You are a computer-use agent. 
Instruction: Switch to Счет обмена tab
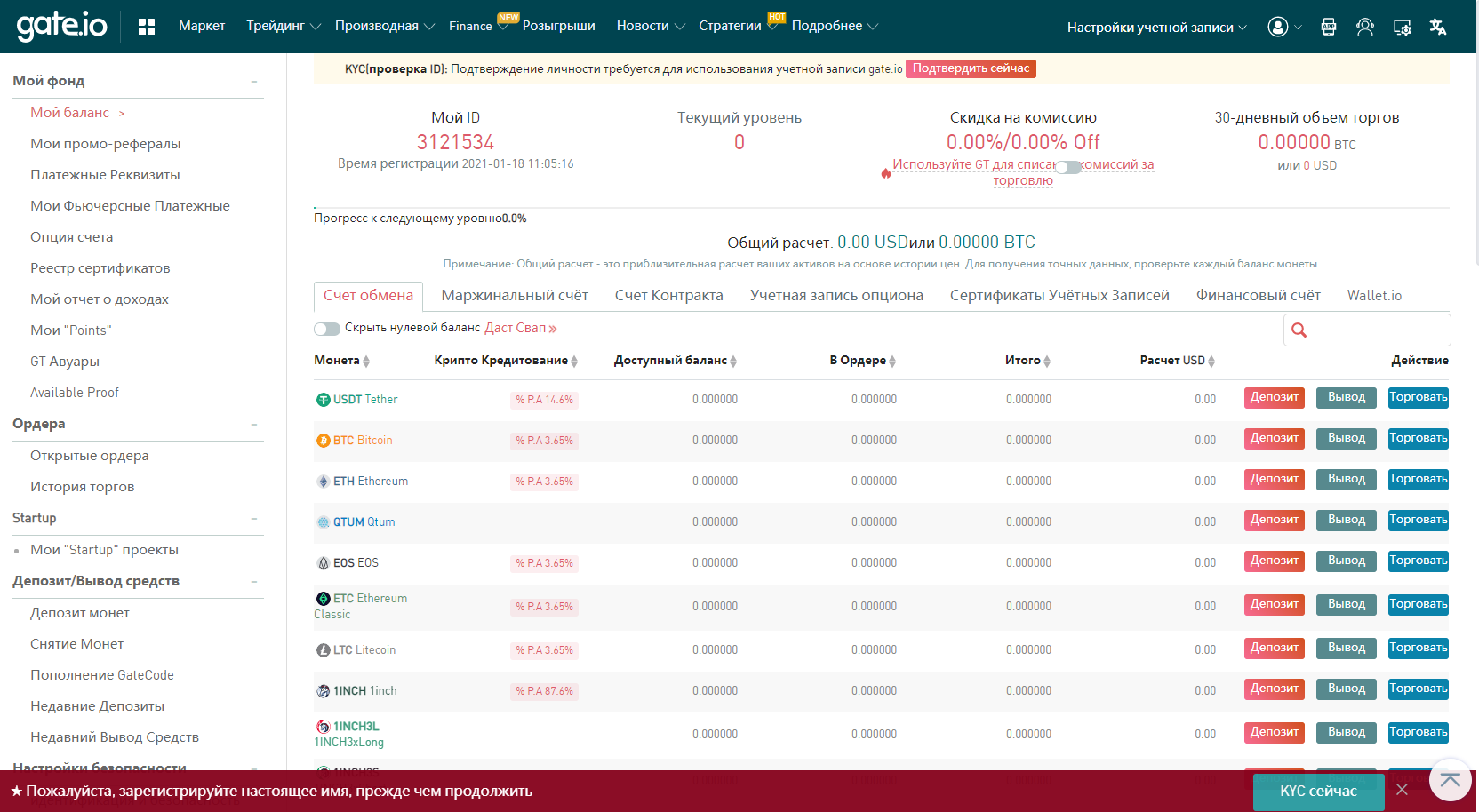point(368,296)
